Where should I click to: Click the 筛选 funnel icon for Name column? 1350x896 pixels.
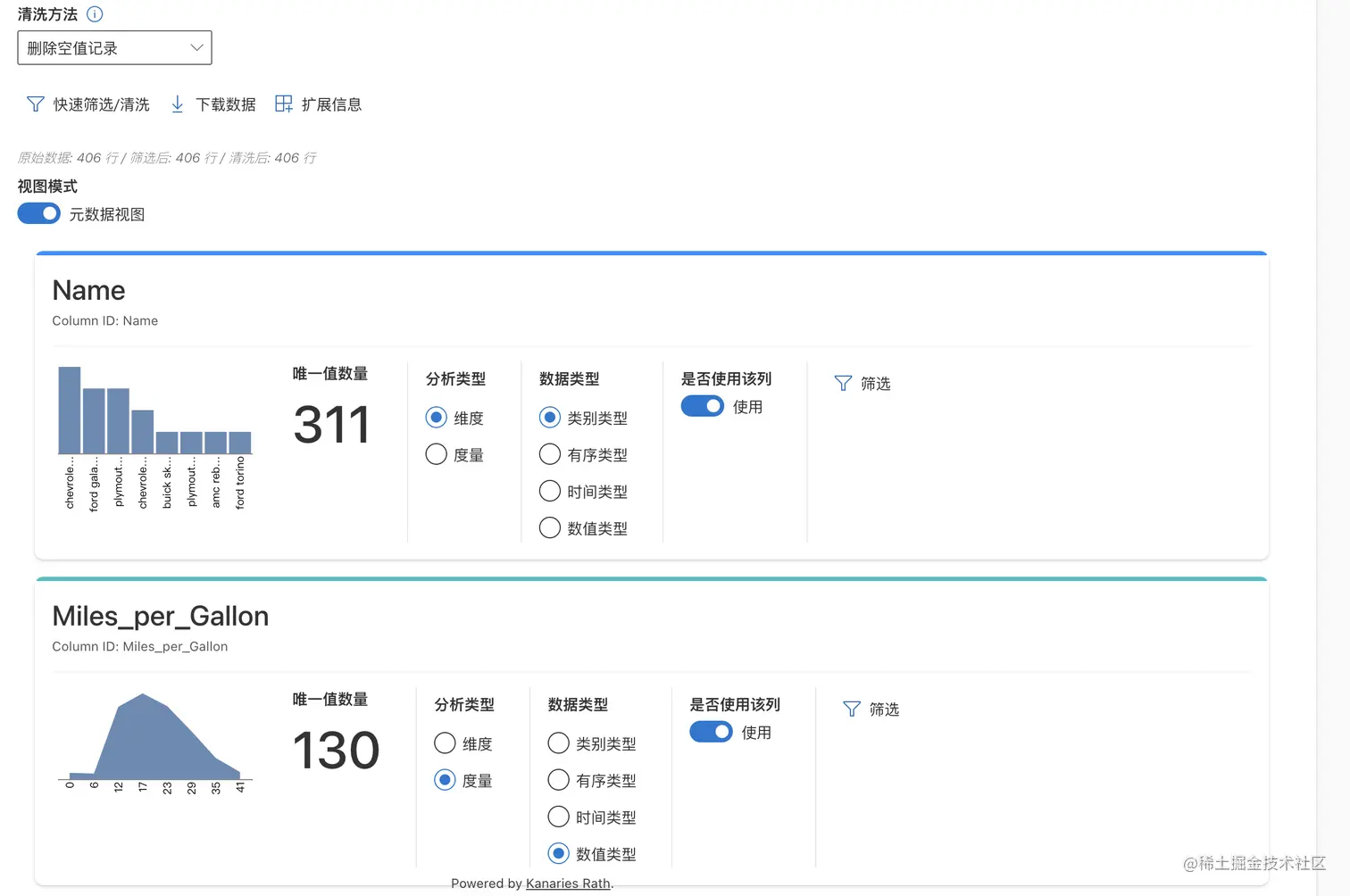[x=843, y=383]
